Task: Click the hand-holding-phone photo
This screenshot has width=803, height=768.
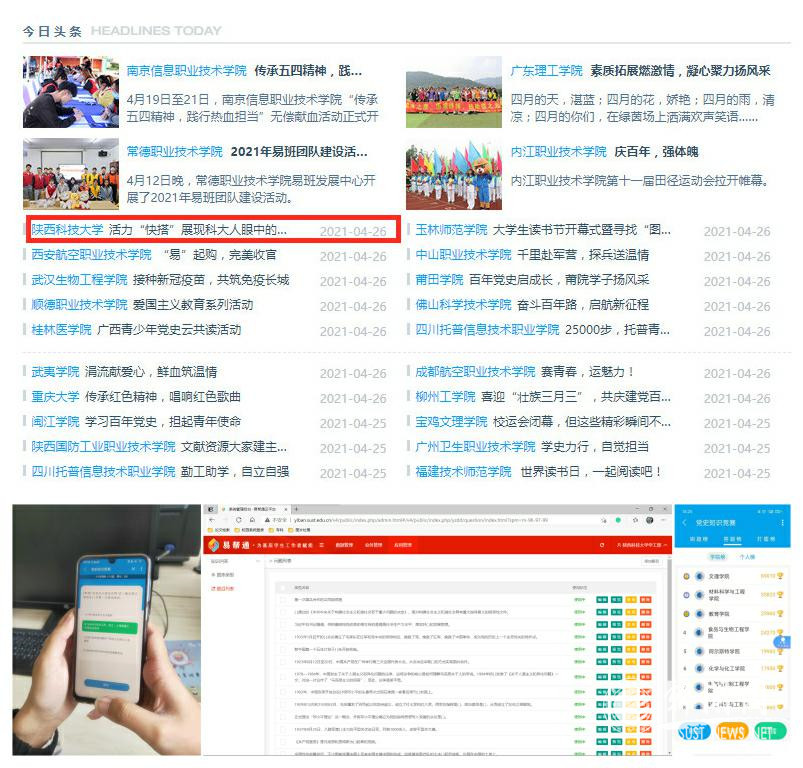Action: pos(106,630)
